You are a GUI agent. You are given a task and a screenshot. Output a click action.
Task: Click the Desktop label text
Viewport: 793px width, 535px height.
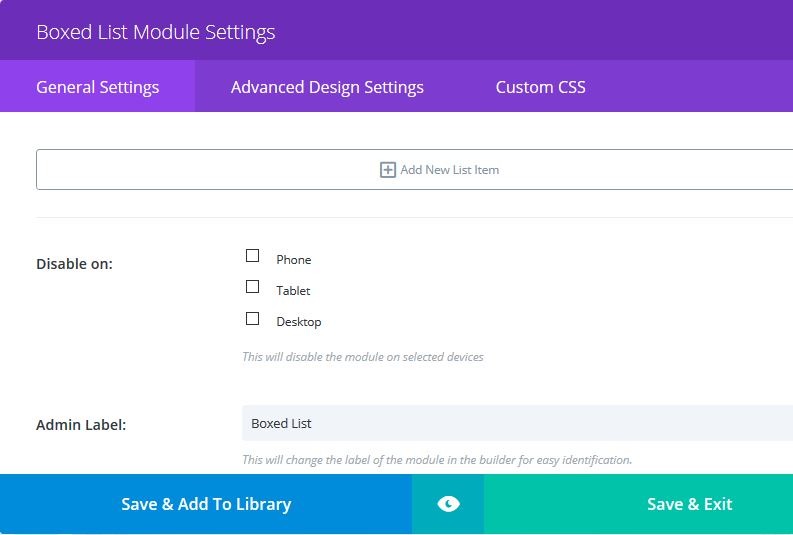coord(298,322)
